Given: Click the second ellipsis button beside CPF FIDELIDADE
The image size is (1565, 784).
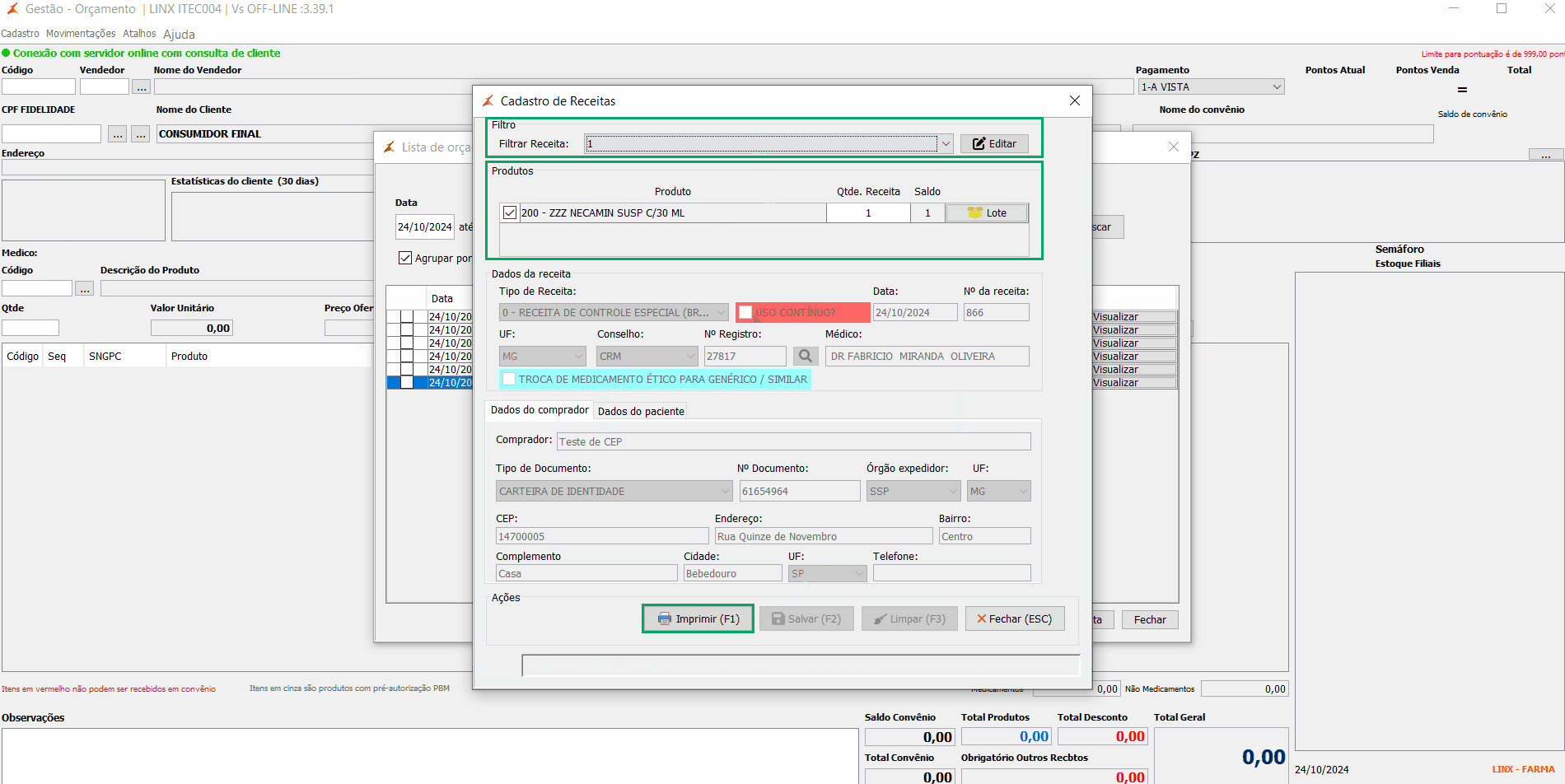Looking at the screenshot, I should coord(141,133).
